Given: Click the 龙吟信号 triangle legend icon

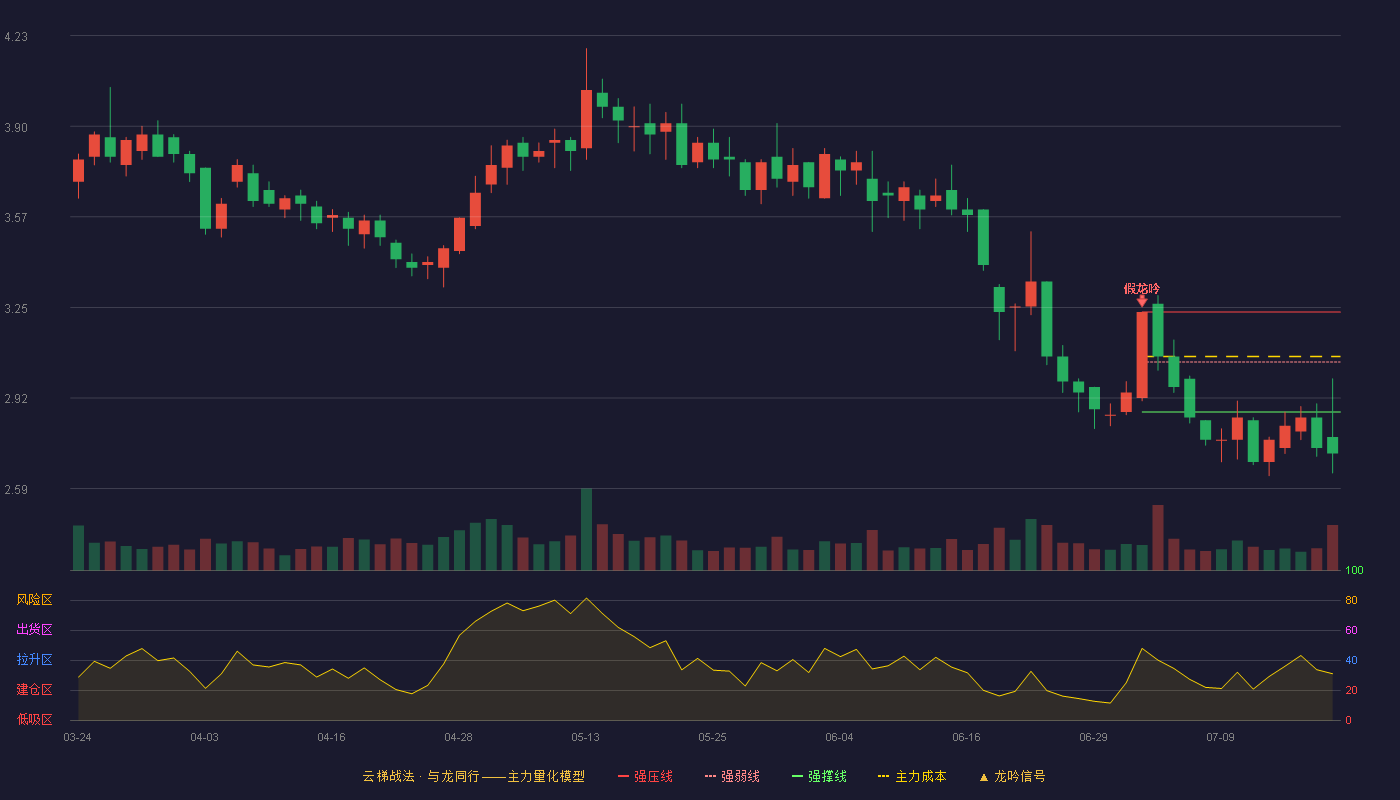Looking at the screenshot, I should click(x=983, y=777).
